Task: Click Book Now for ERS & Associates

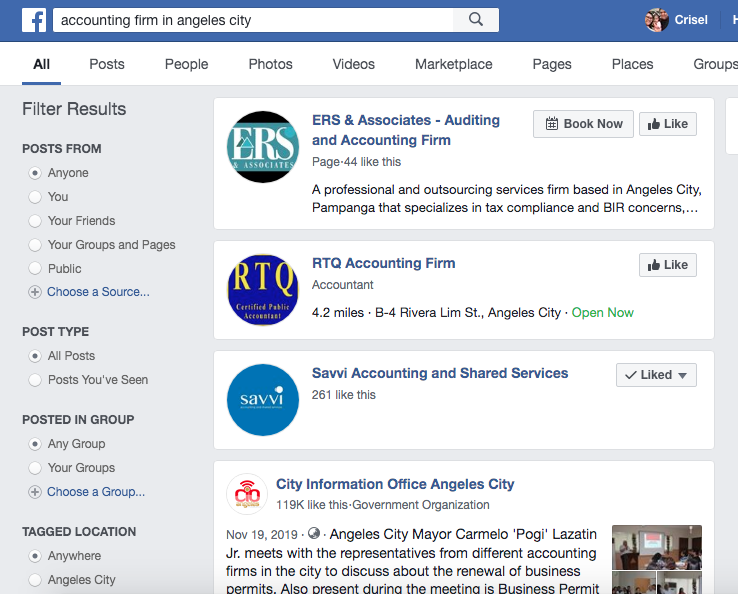Action: pos(583,124)
